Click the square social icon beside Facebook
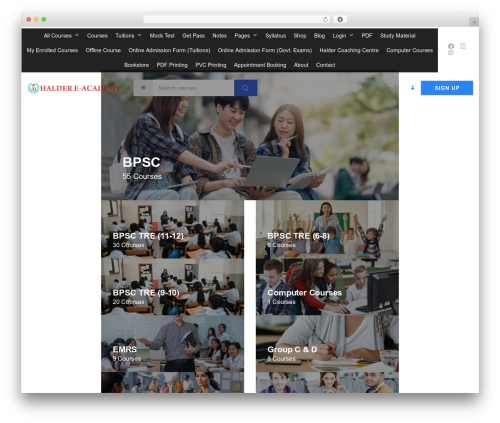 coord(463,46)
